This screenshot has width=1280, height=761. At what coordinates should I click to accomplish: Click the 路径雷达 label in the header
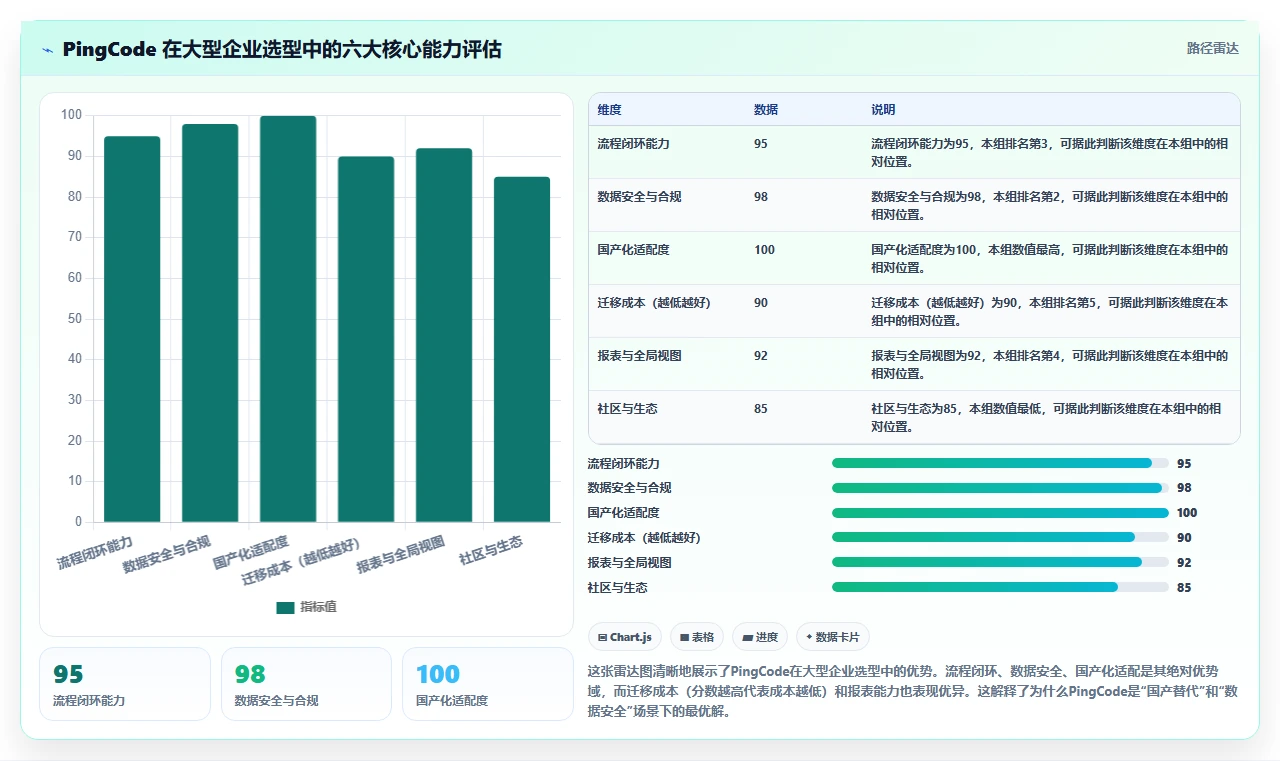(x=1212, y=48)
